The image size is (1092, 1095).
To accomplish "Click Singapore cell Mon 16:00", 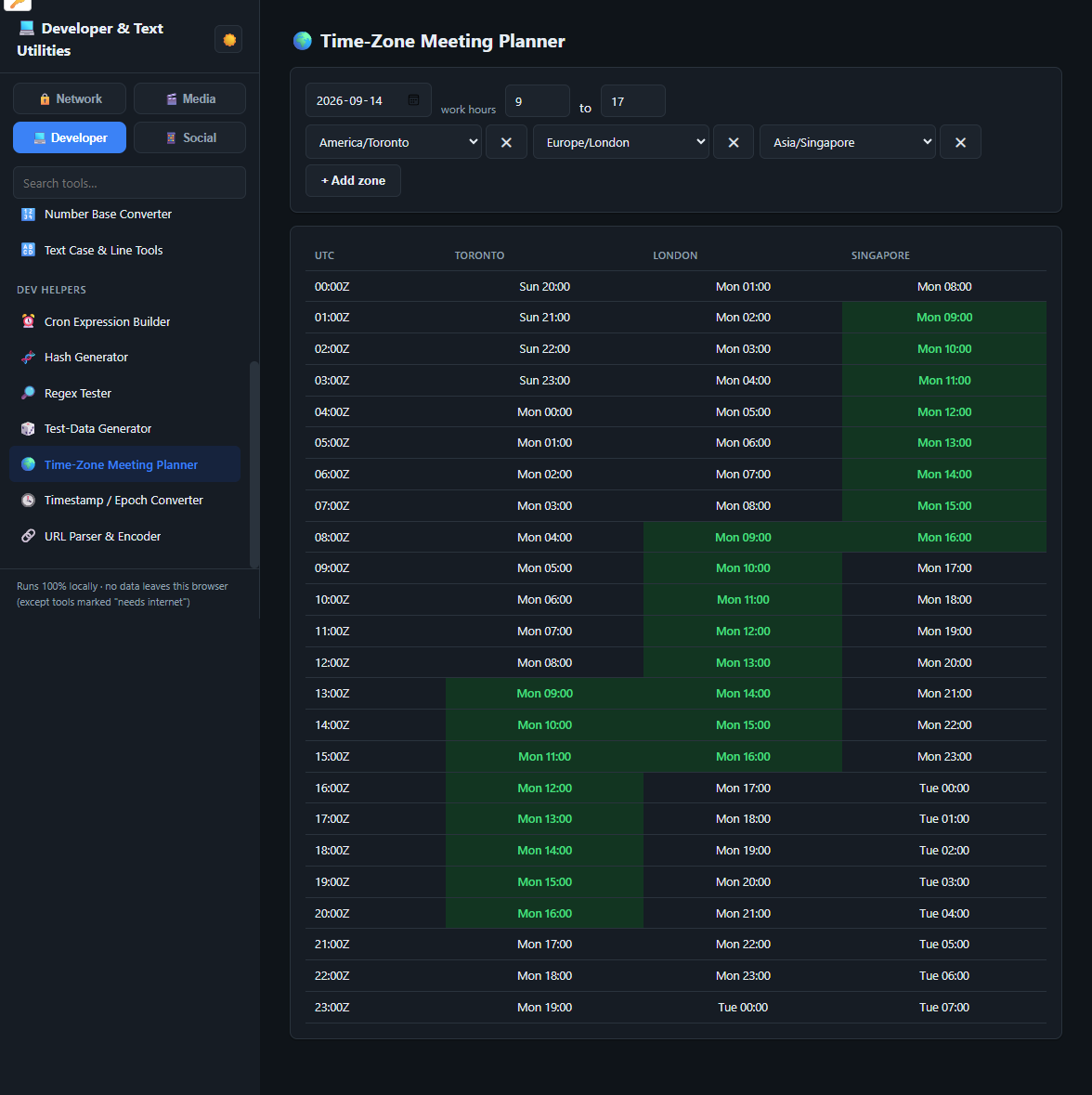I will tap(944, 537).
